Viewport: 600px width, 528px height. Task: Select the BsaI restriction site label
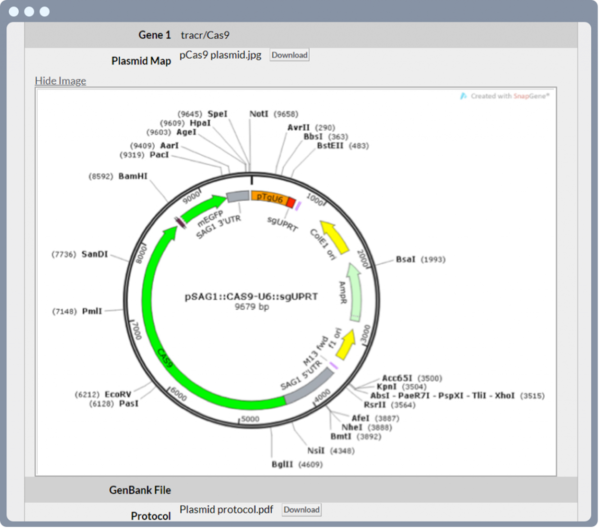click(405, 259)
